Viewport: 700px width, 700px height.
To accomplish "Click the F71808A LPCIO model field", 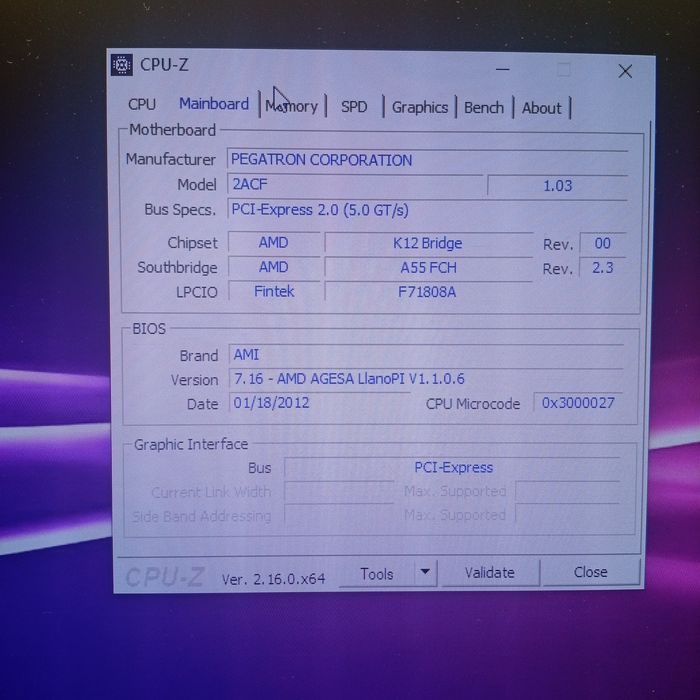I will pos(427,292).
